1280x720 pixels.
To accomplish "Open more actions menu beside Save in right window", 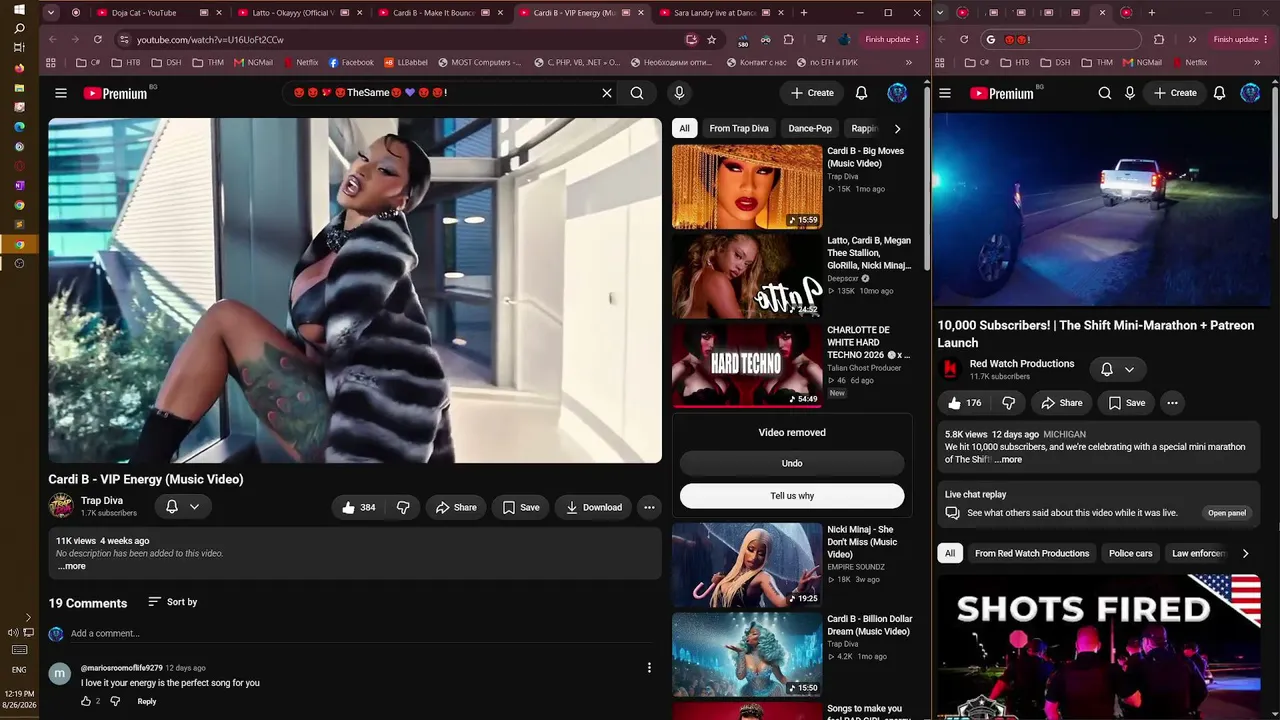I will coord(1172,403).
